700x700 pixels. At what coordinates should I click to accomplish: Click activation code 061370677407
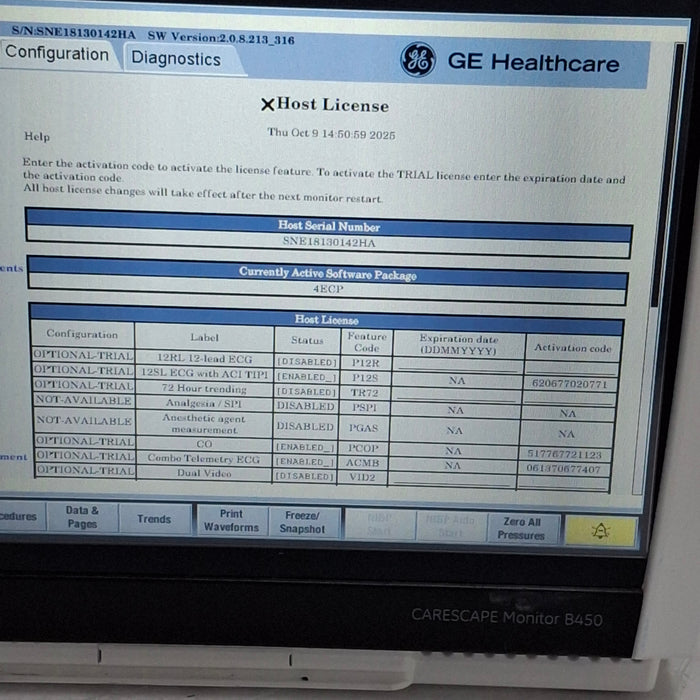563,469
